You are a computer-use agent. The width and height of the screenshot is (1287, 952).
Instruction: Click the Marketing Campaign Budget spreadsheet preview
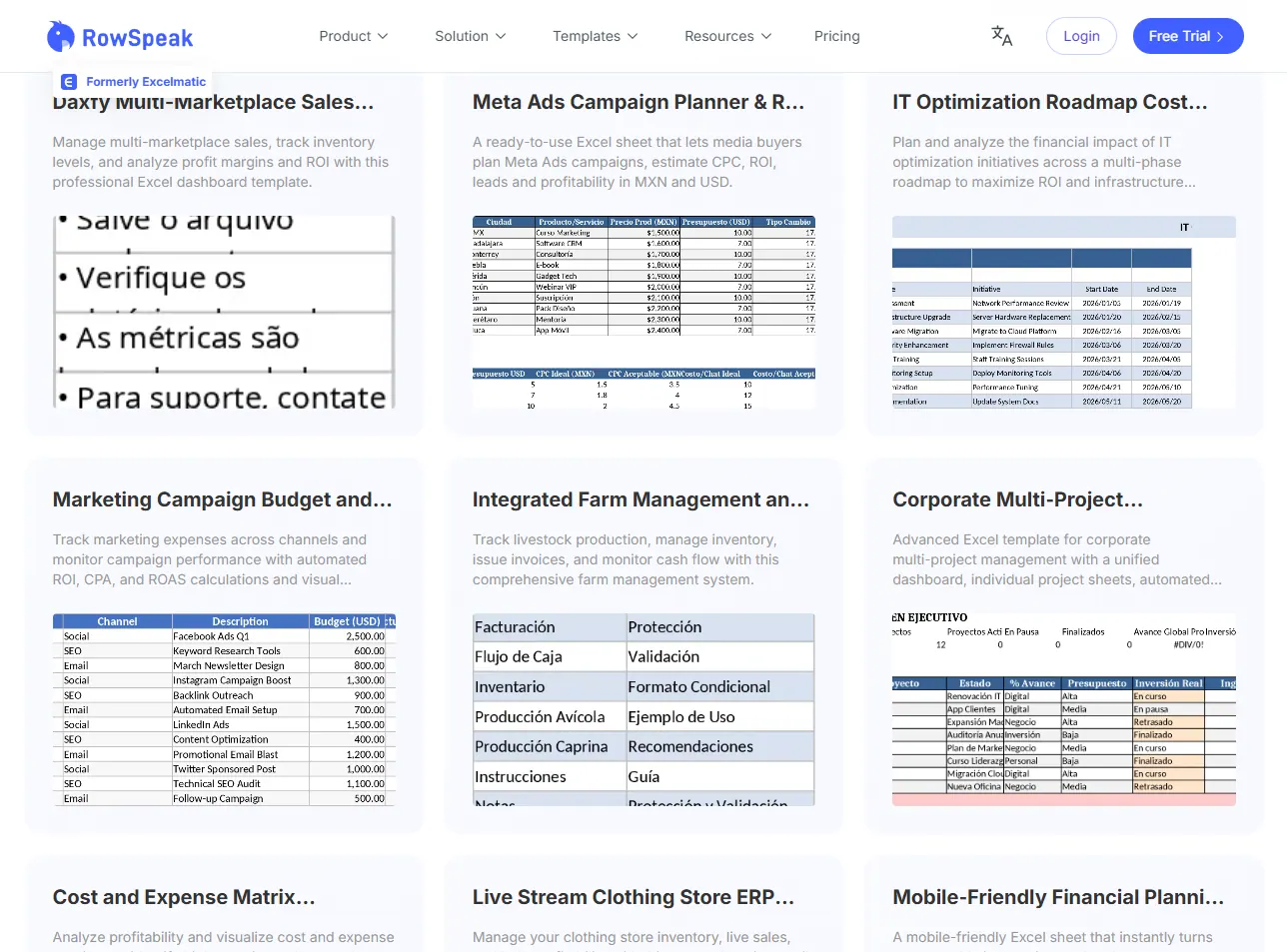tap(224, 709)
